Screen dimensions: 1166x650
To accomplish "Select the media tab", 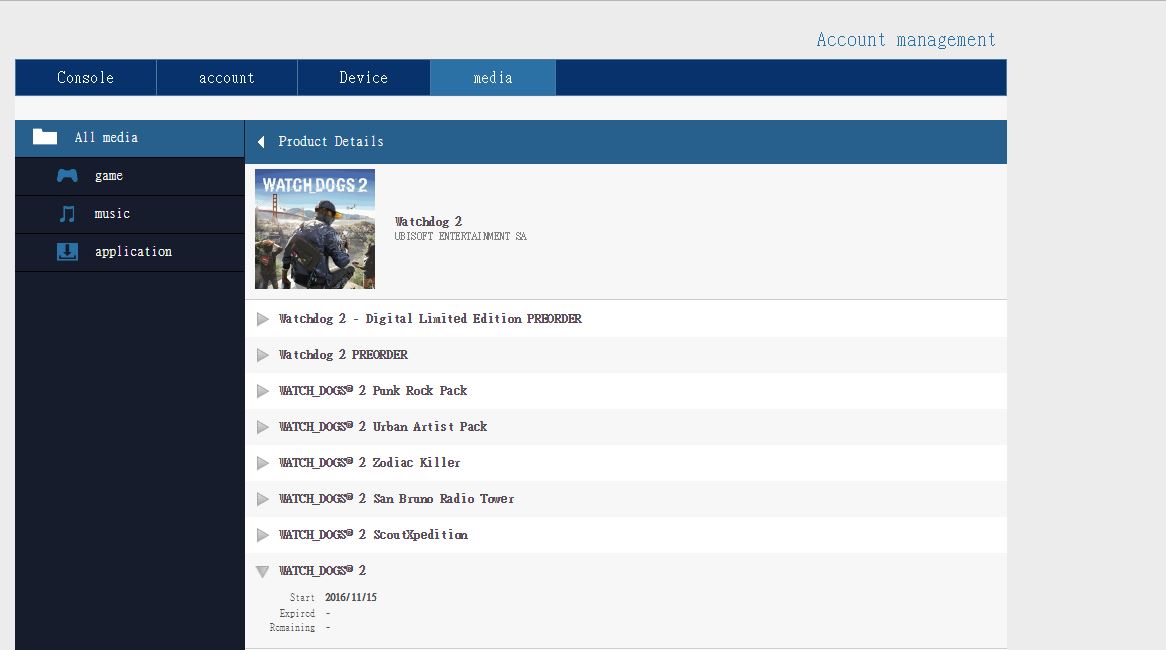I will tap(493, 77).
